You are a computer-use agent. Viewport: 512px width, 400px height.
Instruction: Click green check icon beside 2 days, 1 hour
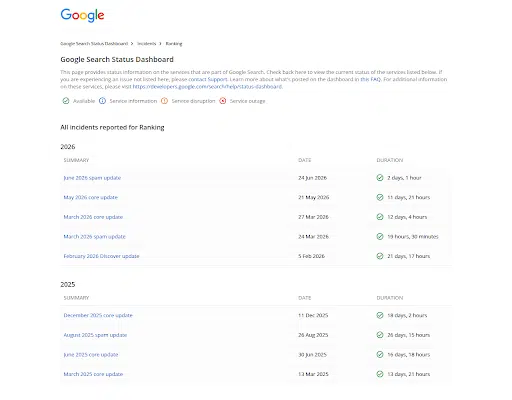380,178
